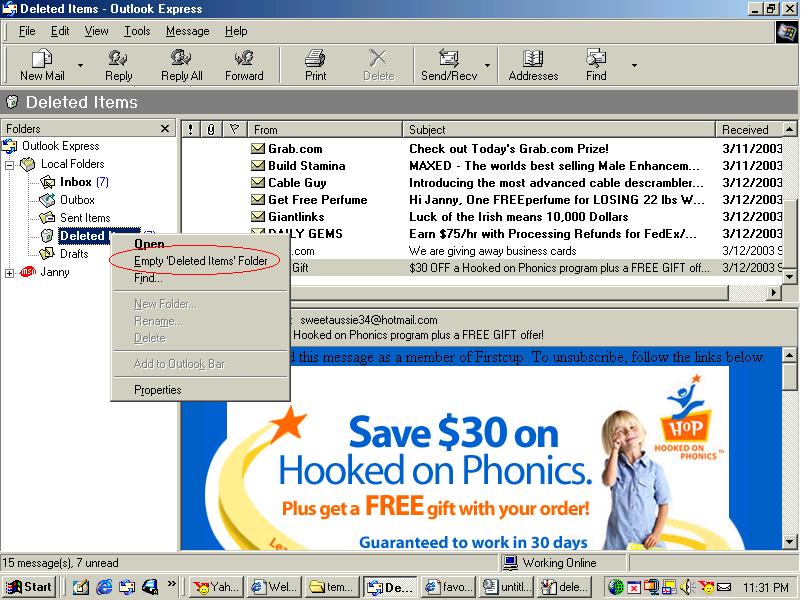Click the New Mail toolbar icon

[42, 58]
